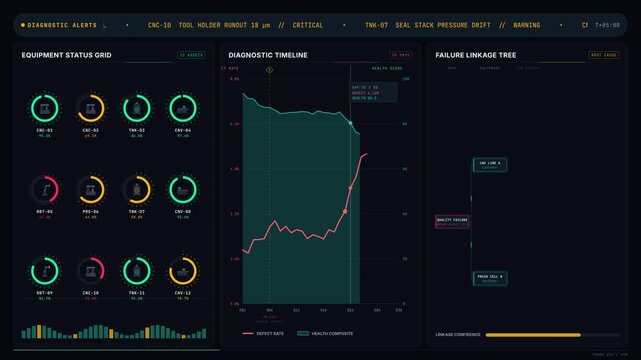Select the Quality Failure root node
This screenshot has height=360, width=641.
tap(452, 221)
